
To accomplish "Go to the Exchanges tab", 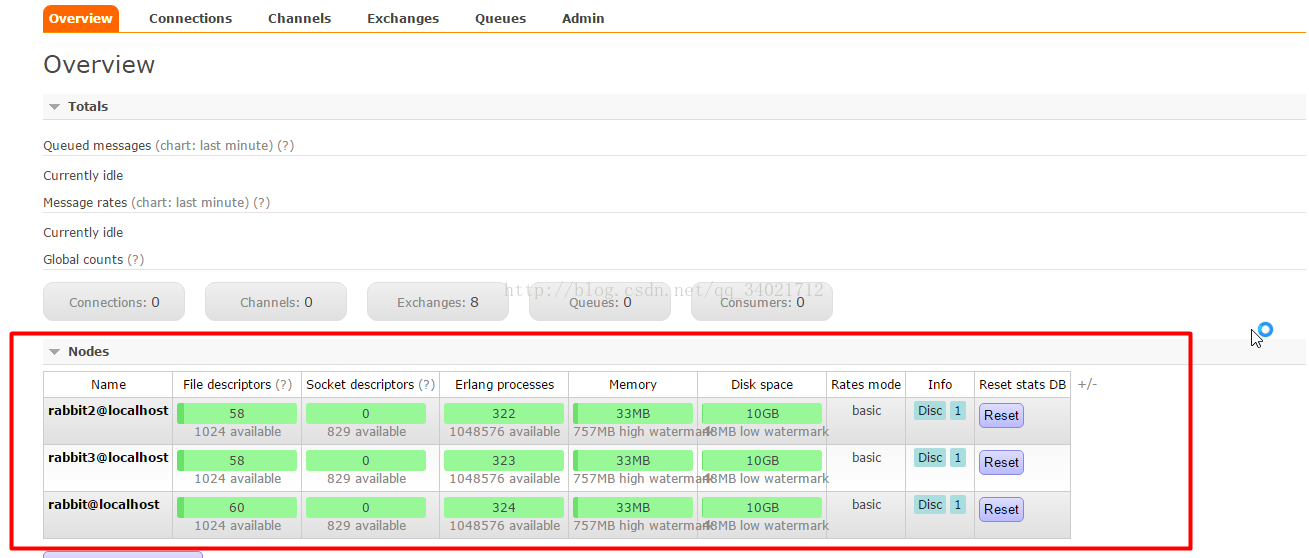I will point(402,18).
